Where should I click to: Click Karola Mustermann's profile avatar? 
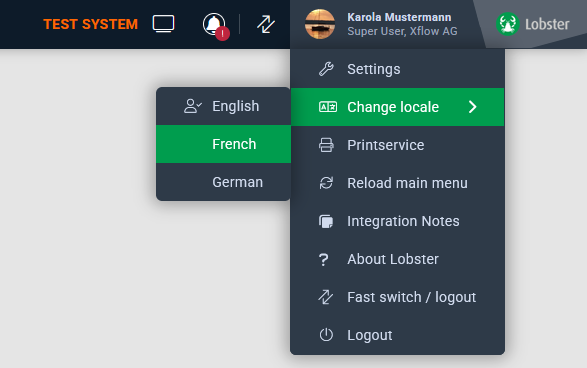320,24
